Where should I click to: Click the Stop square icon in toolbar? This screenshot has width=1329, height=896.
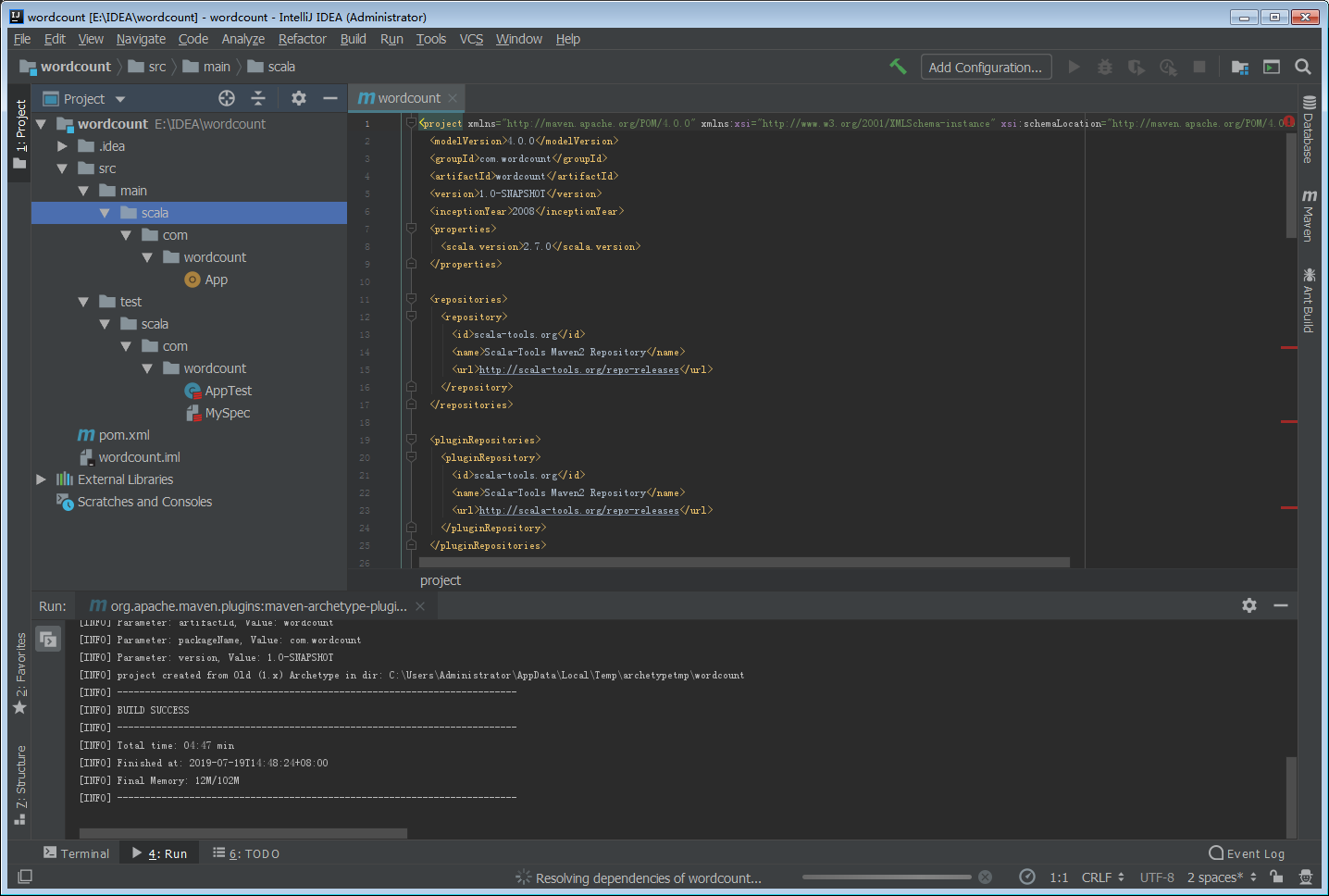[x=1199, y=67]
